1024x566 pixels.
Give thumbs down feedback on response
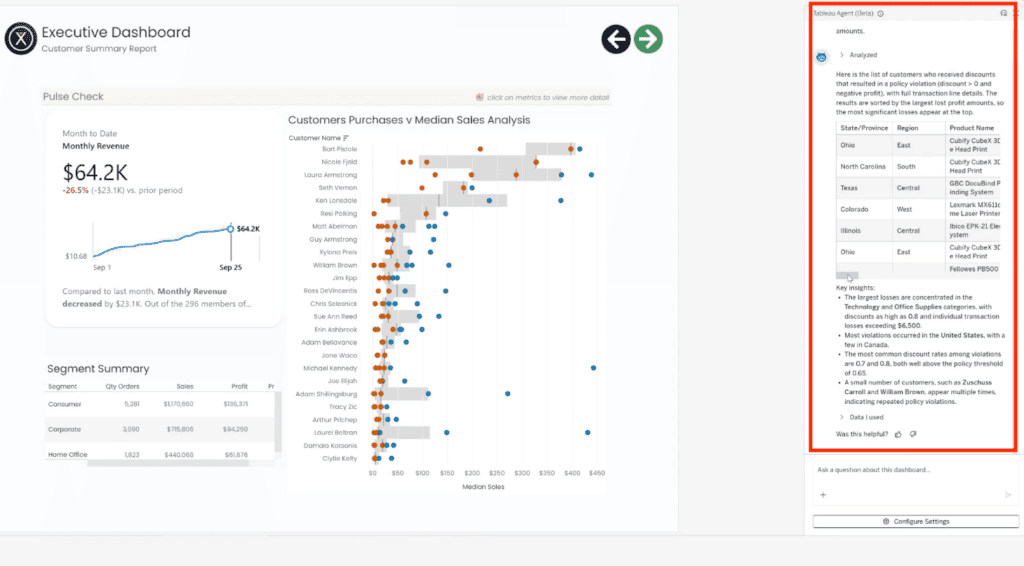point(913,434)
